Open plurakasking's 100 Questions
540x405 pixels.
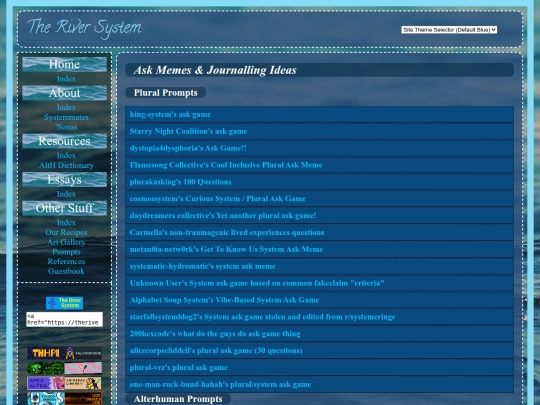point(319,182)
